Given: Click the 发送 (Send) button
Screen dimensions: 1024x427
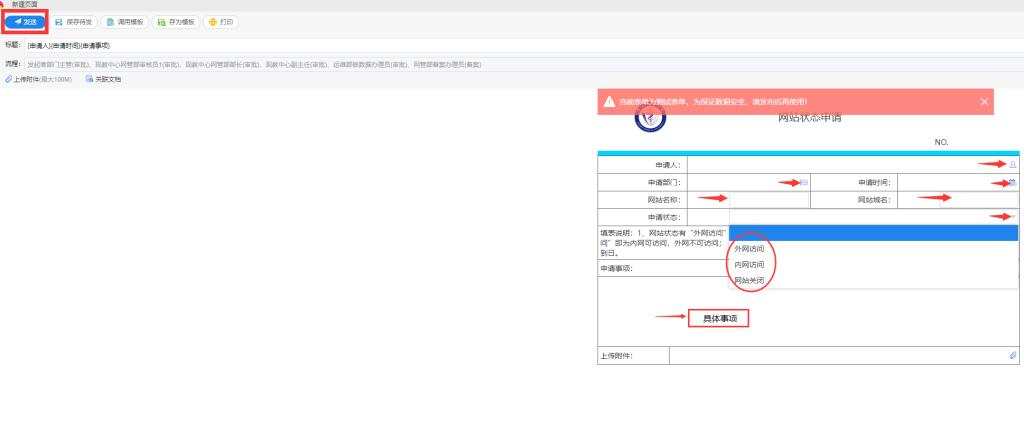Looking at the screenshot, I should click(x=25, y=21).
